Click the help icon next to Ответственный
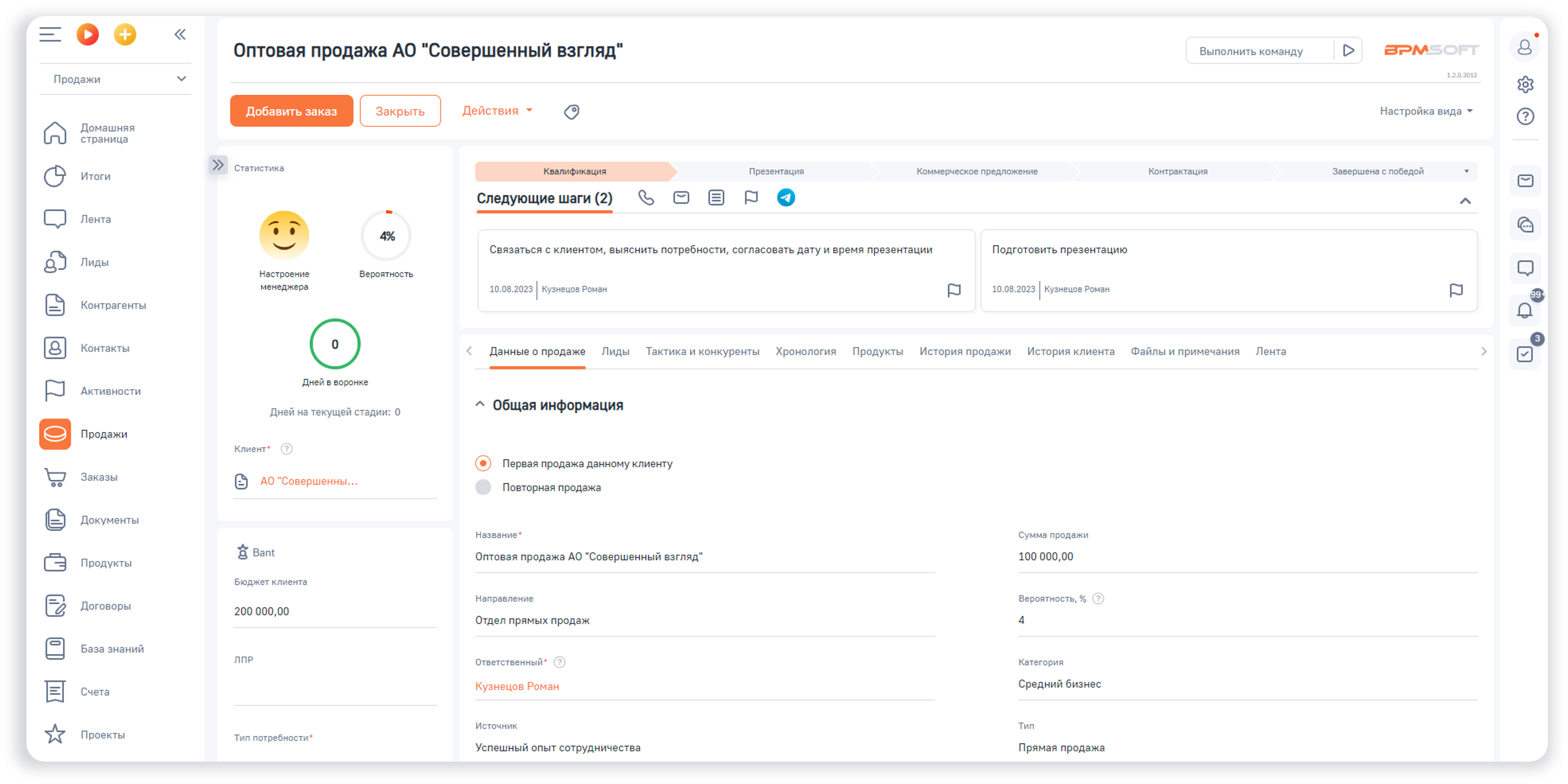The height and width of the screenshot is (784, 1568). click(x=559, y=662)
